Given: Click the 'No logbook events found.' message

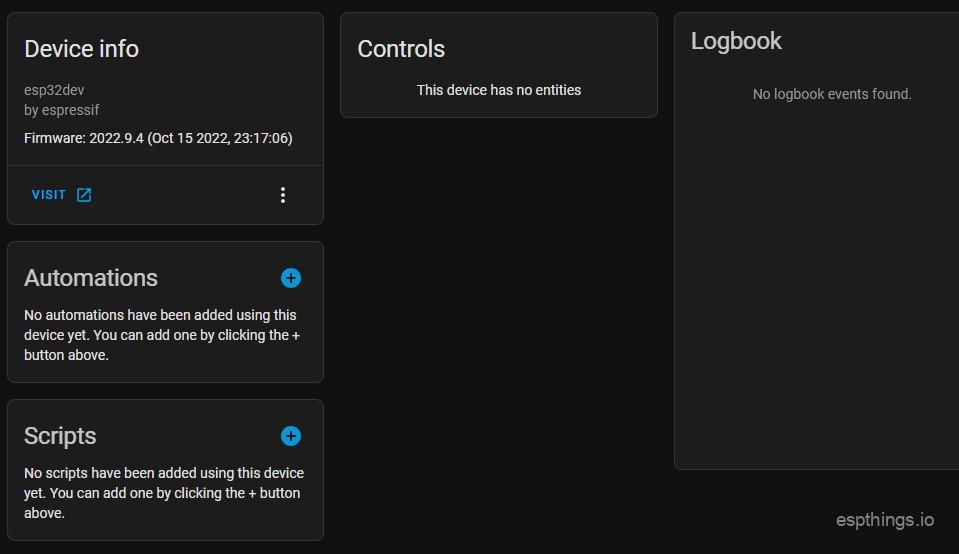Looking at the screenshot, I should point(832,94).
